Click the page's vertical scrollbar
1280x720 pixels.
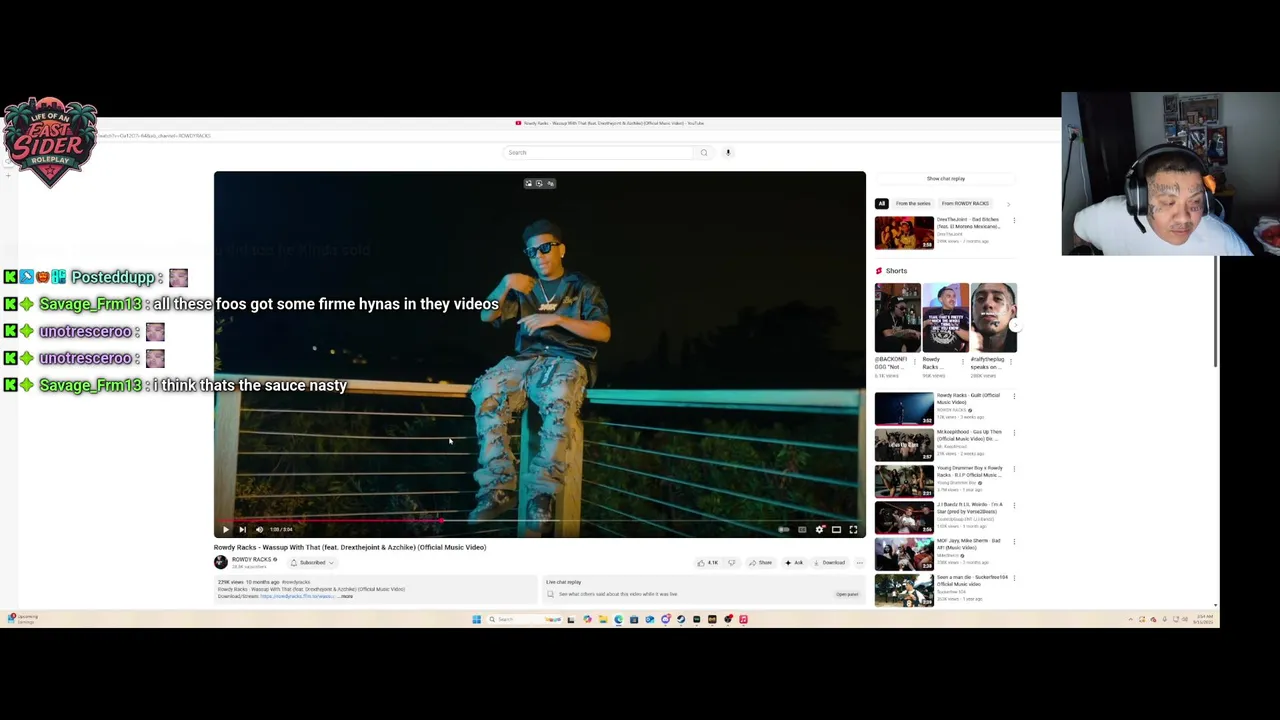click(x=1216, y=310)
